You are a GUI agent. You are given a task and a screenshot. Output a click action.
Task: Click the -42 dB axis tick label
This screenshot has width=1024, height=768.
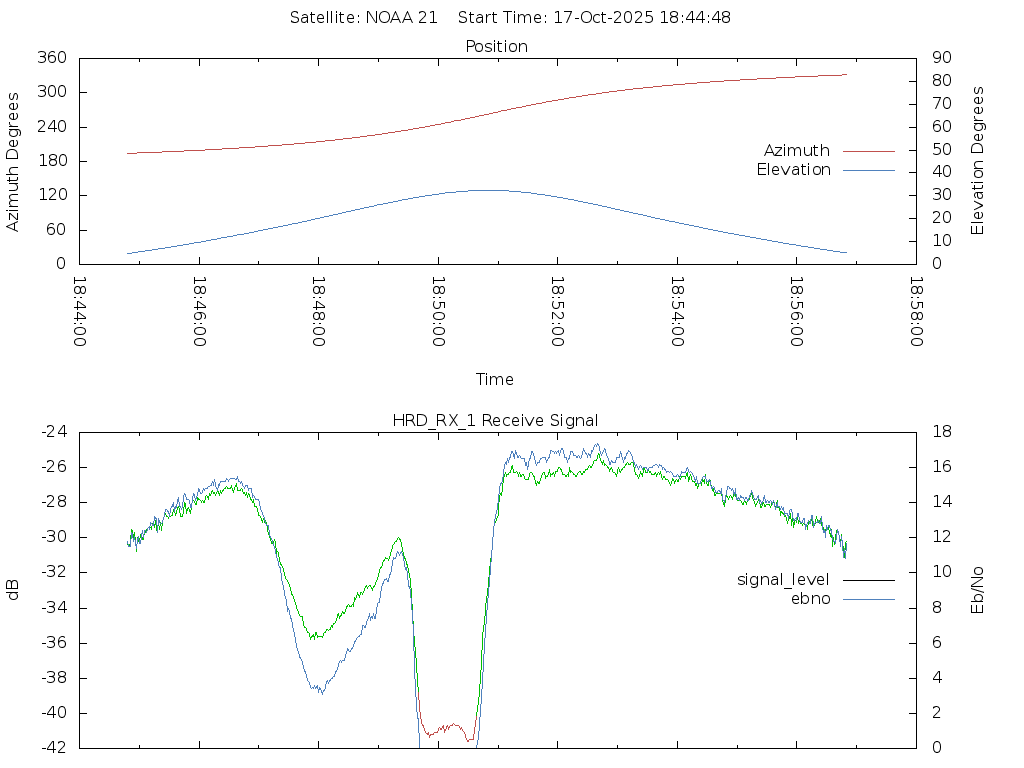click(53, 748)
